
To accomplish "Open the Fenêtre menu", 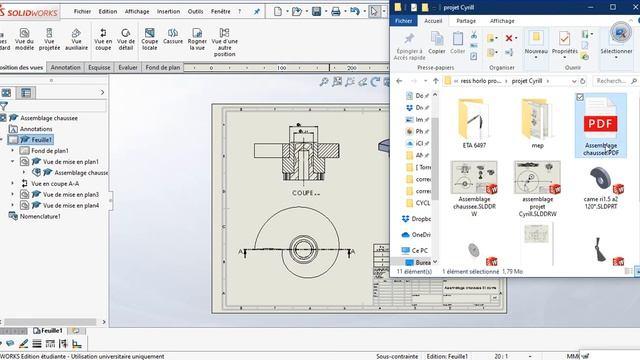I will pos(220,11).
